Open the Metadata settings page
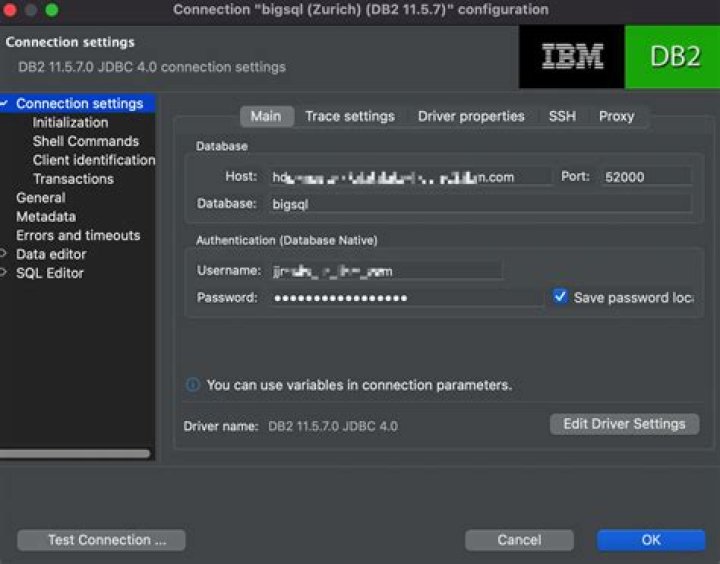The image size is (720, 564). [46, 216]
